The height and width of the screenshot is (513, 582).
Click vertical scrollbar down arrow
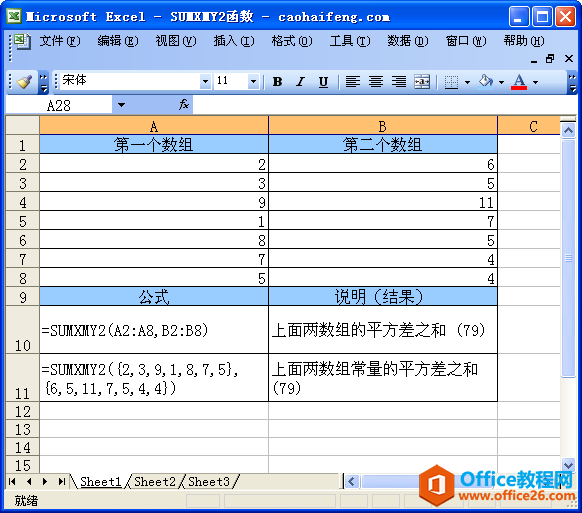click(568, 464)
